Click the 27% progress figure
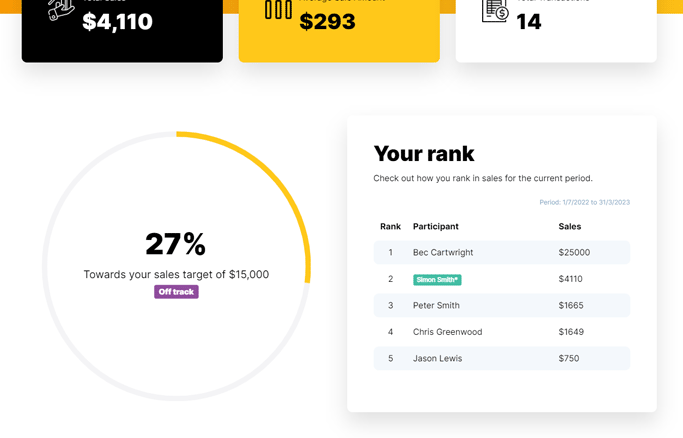 [x=176, y=243]
